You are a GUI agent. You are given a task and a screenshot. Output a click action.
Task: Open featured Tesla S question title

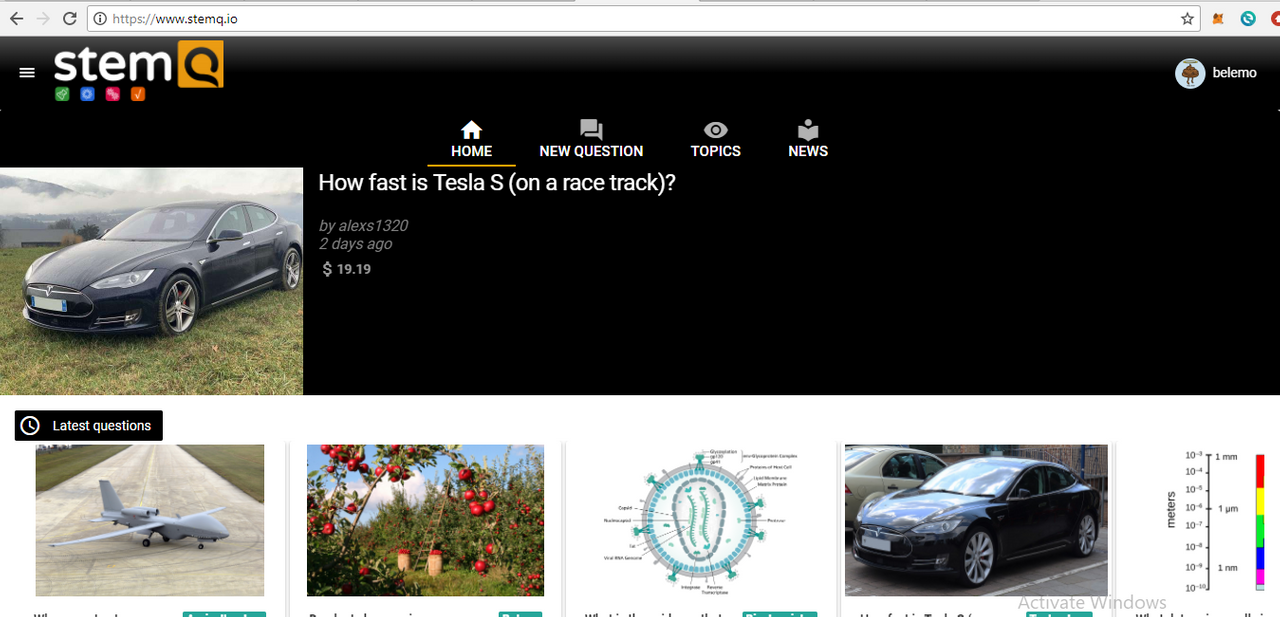[497, 183]
